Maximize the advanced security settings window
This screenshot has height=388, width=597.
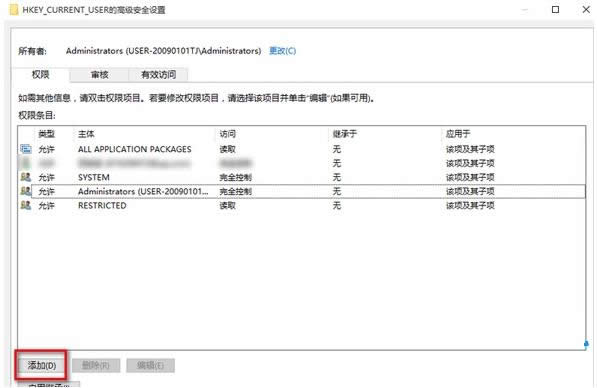pos(555,10)
